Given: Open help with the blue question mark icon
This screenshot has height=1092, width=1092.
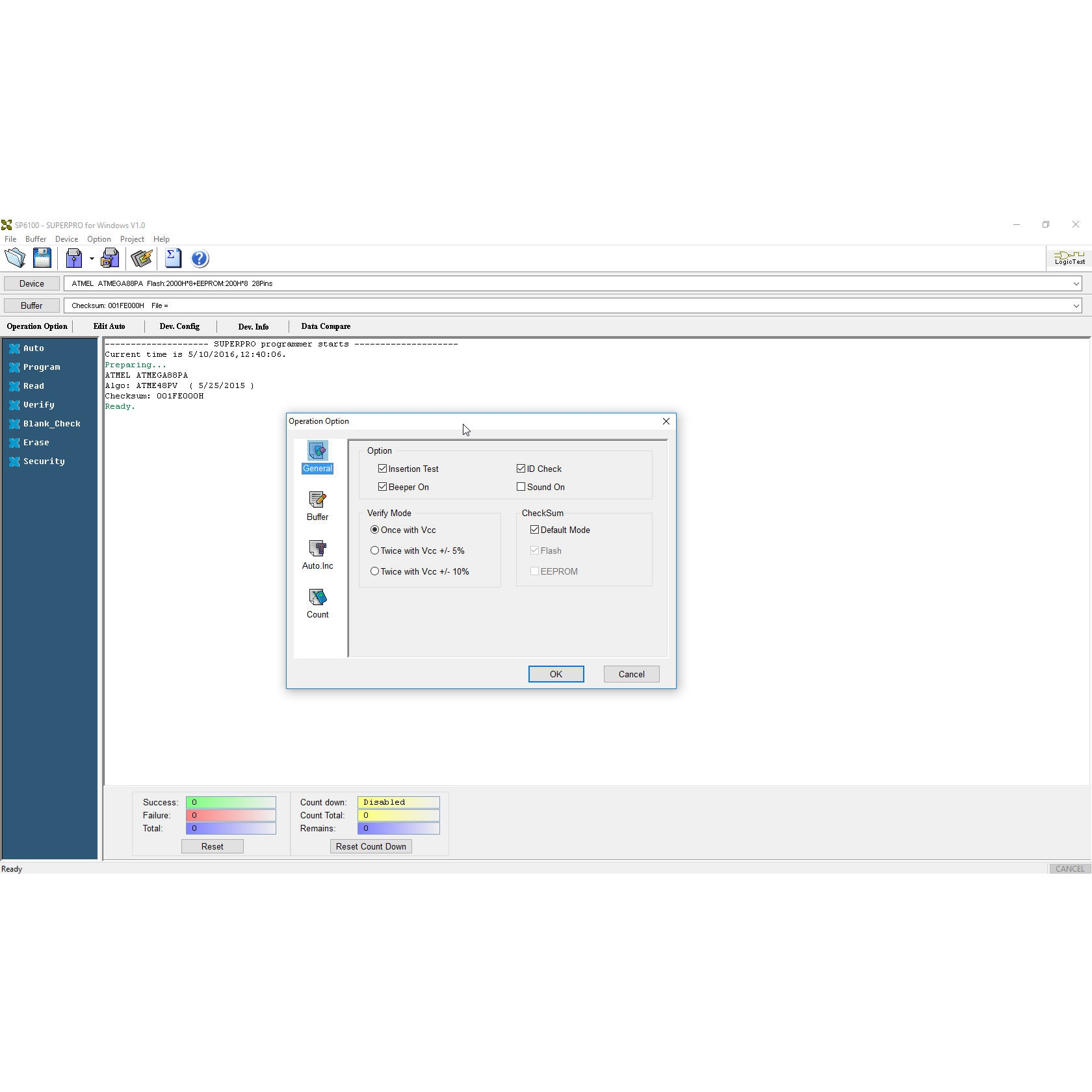Looking at the screenshot, I should 200,259.
